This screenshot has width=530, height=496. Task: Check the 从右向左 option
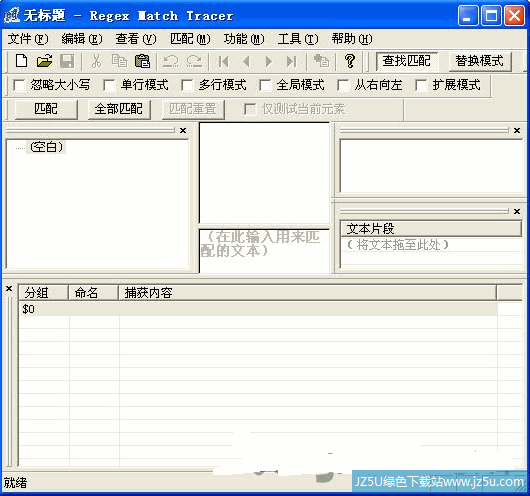click(343, 85)
